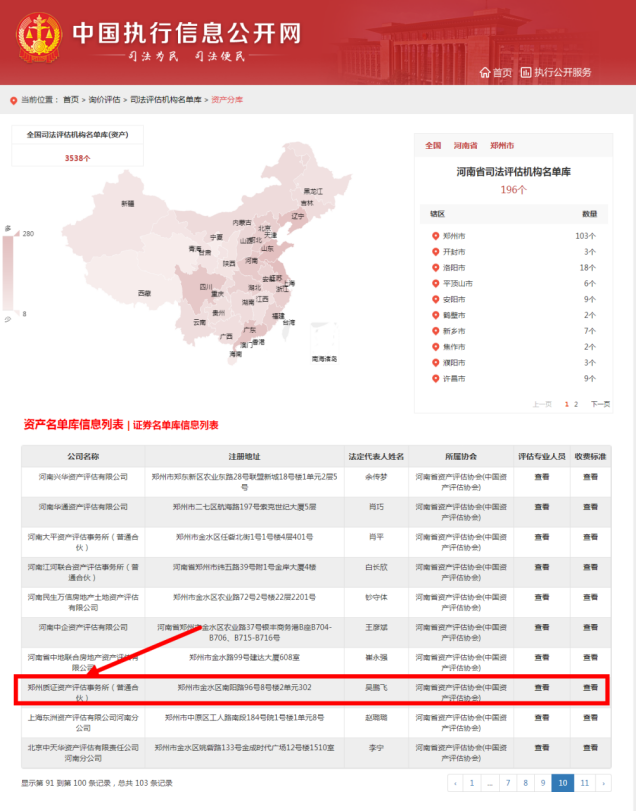Click representative name 白长欣

click(376, 567)
